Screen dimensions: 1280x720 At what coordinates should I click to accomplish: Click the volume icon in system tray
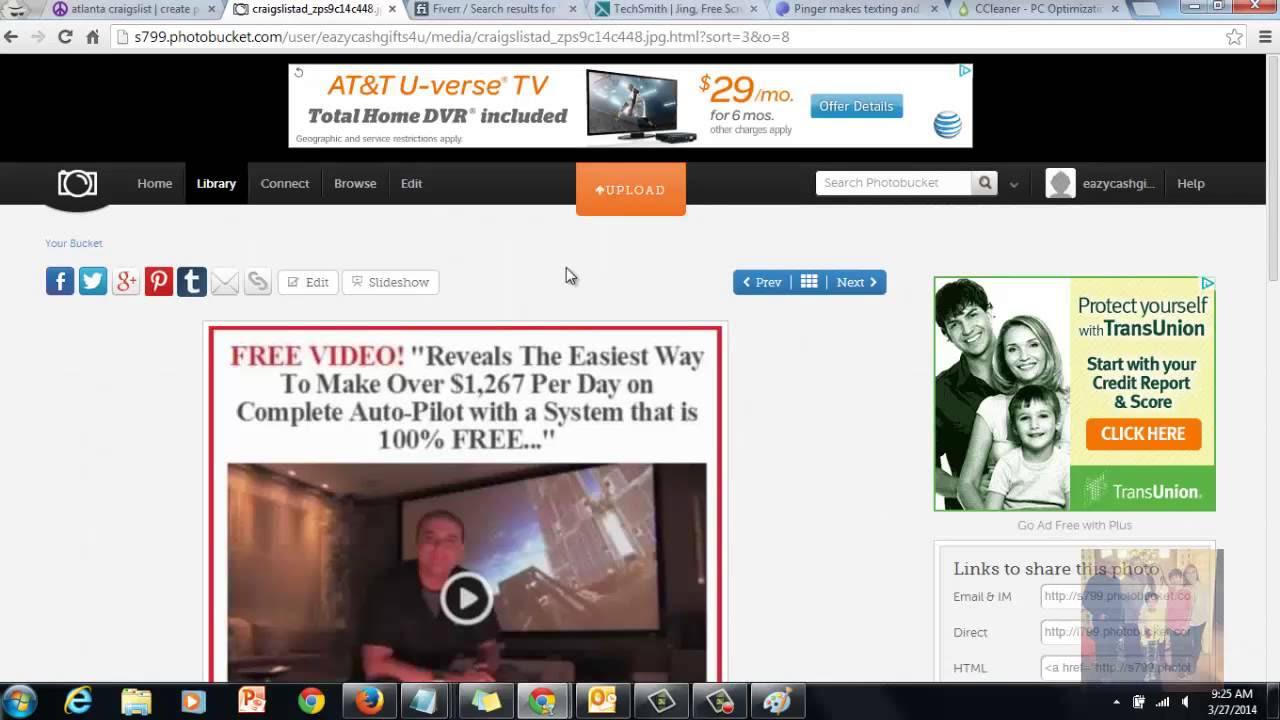click(1184, 701)
